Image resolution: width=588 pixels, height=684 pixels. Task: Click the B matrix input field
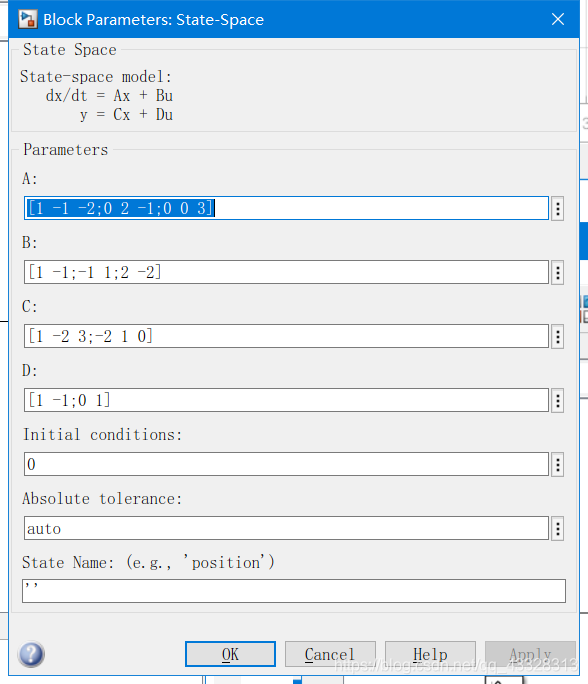pos(286,272)
